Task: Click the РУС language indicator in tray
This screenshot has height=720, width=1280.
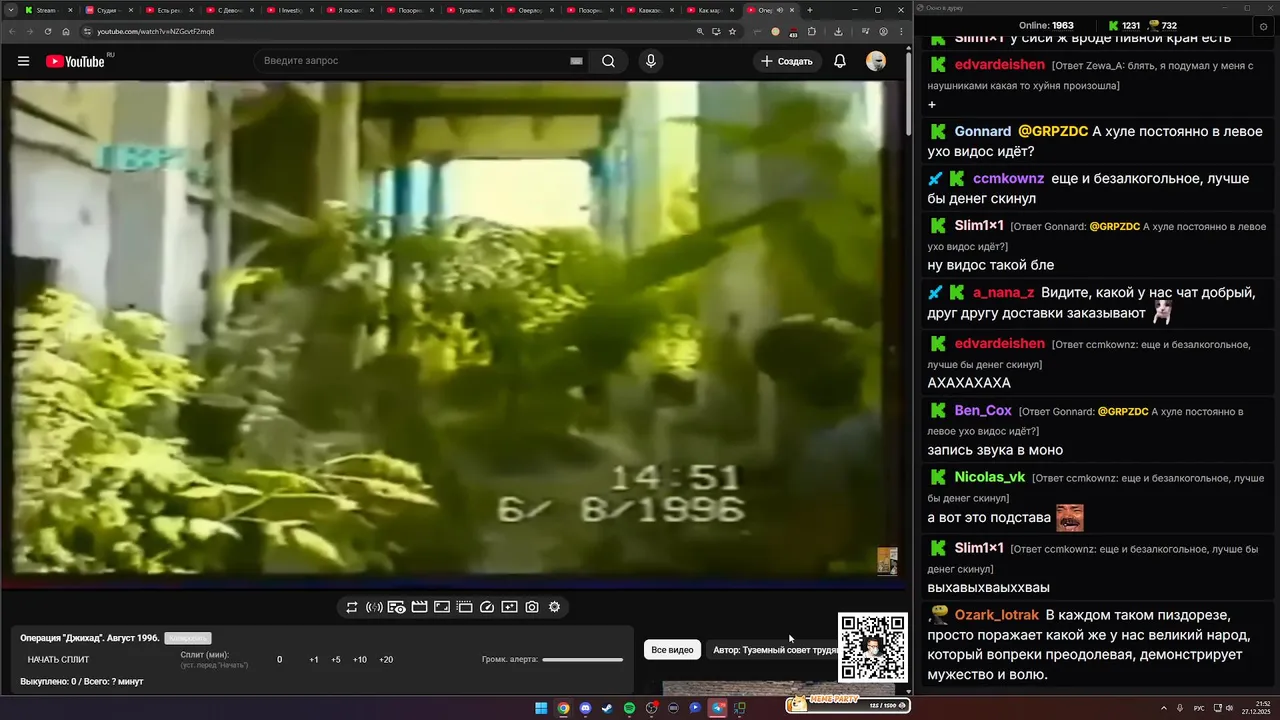Action: 1199,708
